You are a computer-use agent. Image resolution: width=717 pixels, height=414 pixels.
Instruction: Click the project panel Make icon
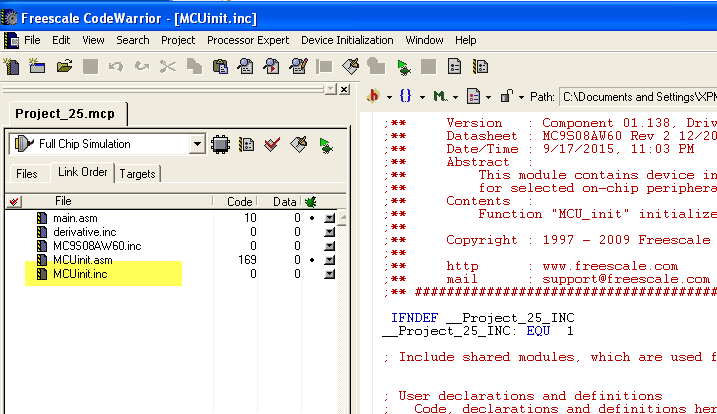(299, 145)
